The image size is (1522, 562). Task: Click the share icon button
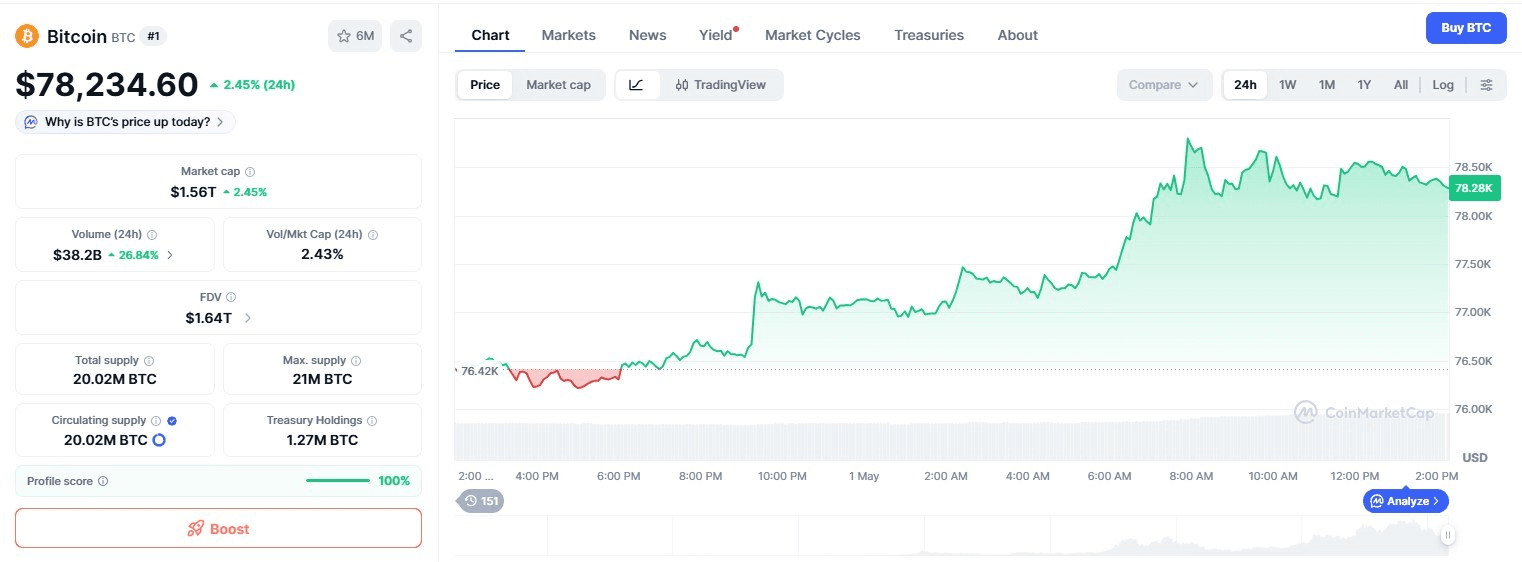[x=406, y=36]
